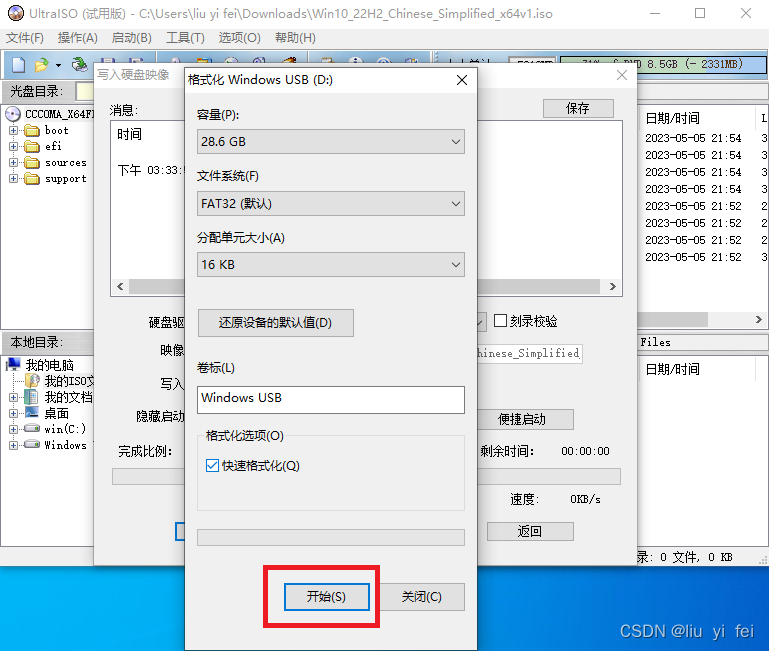
Task: Toggle the 快速格式化(Q) checkbox
Action: coord(212,466)
